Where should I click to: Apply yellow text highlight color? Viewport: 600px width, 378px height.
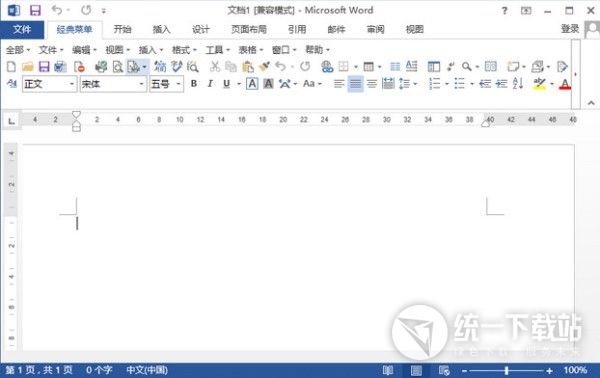[540, 84]
